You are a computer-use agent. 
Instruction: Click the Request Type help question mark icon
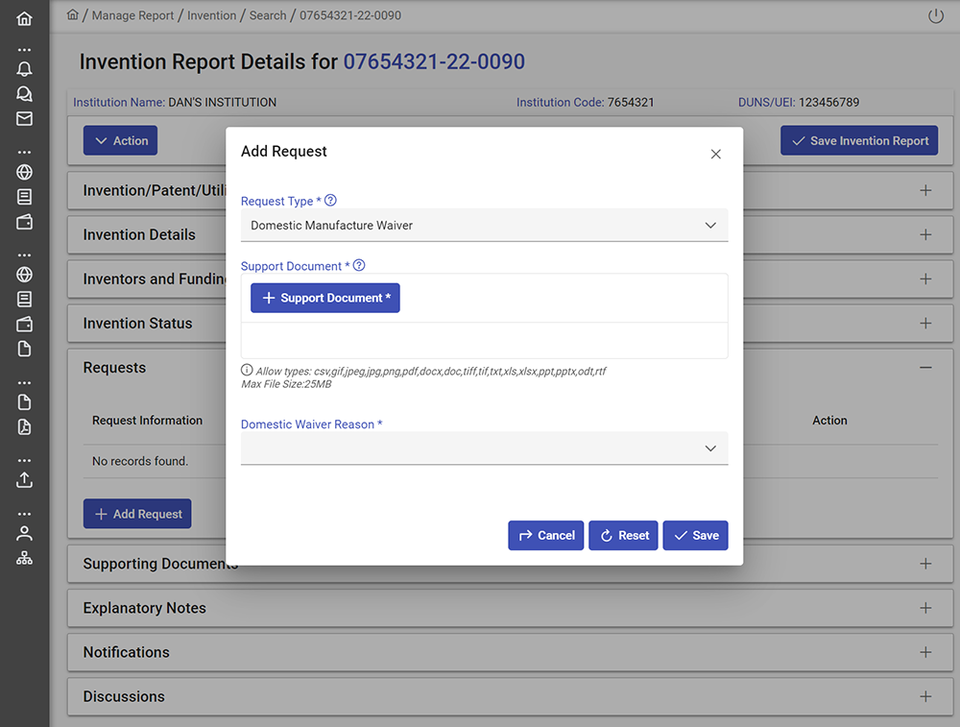330,200
